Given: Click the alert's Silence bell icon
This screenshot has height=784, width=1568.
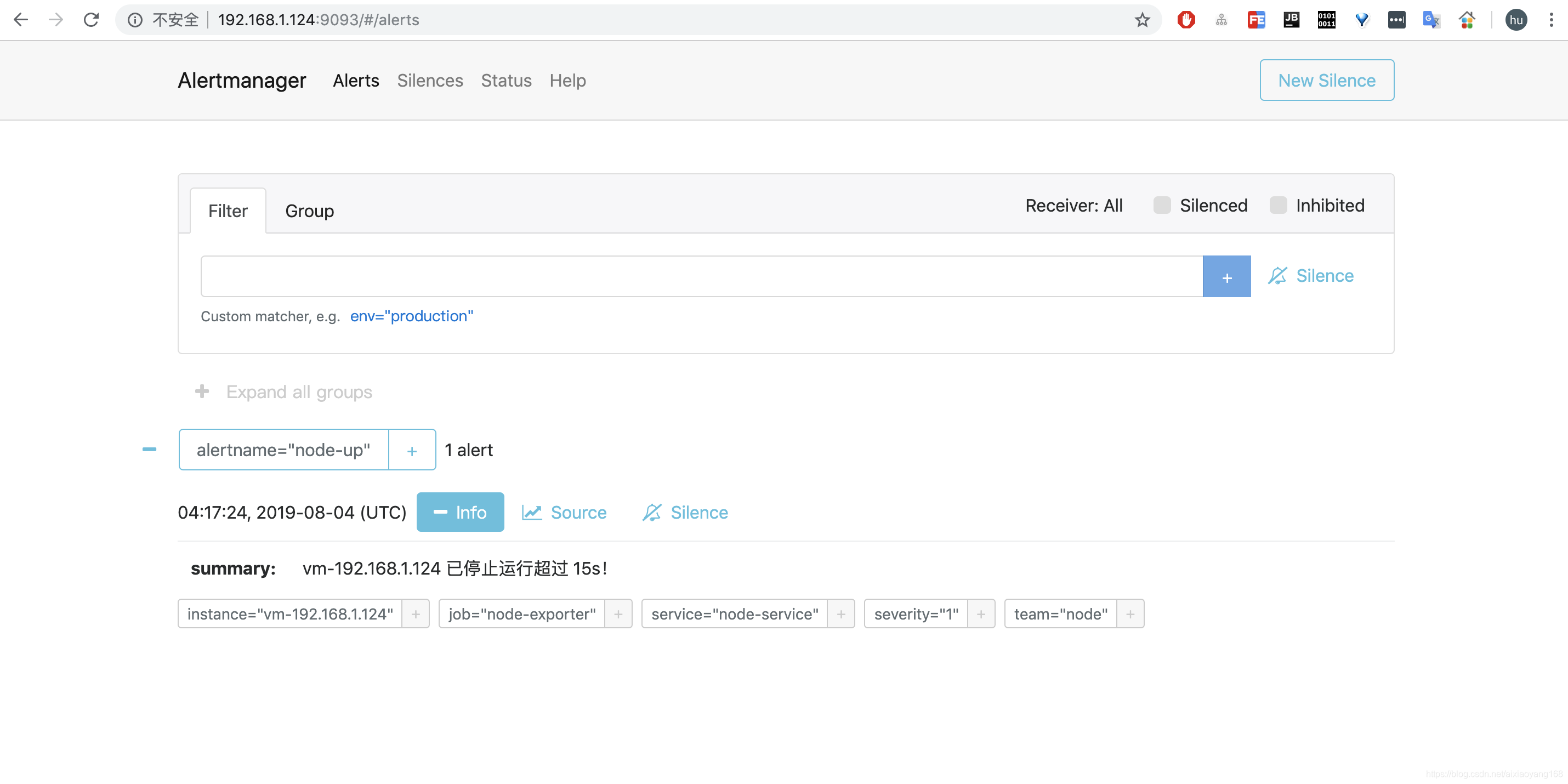Looking at the screenshot, I should click(x=651, y=513).
